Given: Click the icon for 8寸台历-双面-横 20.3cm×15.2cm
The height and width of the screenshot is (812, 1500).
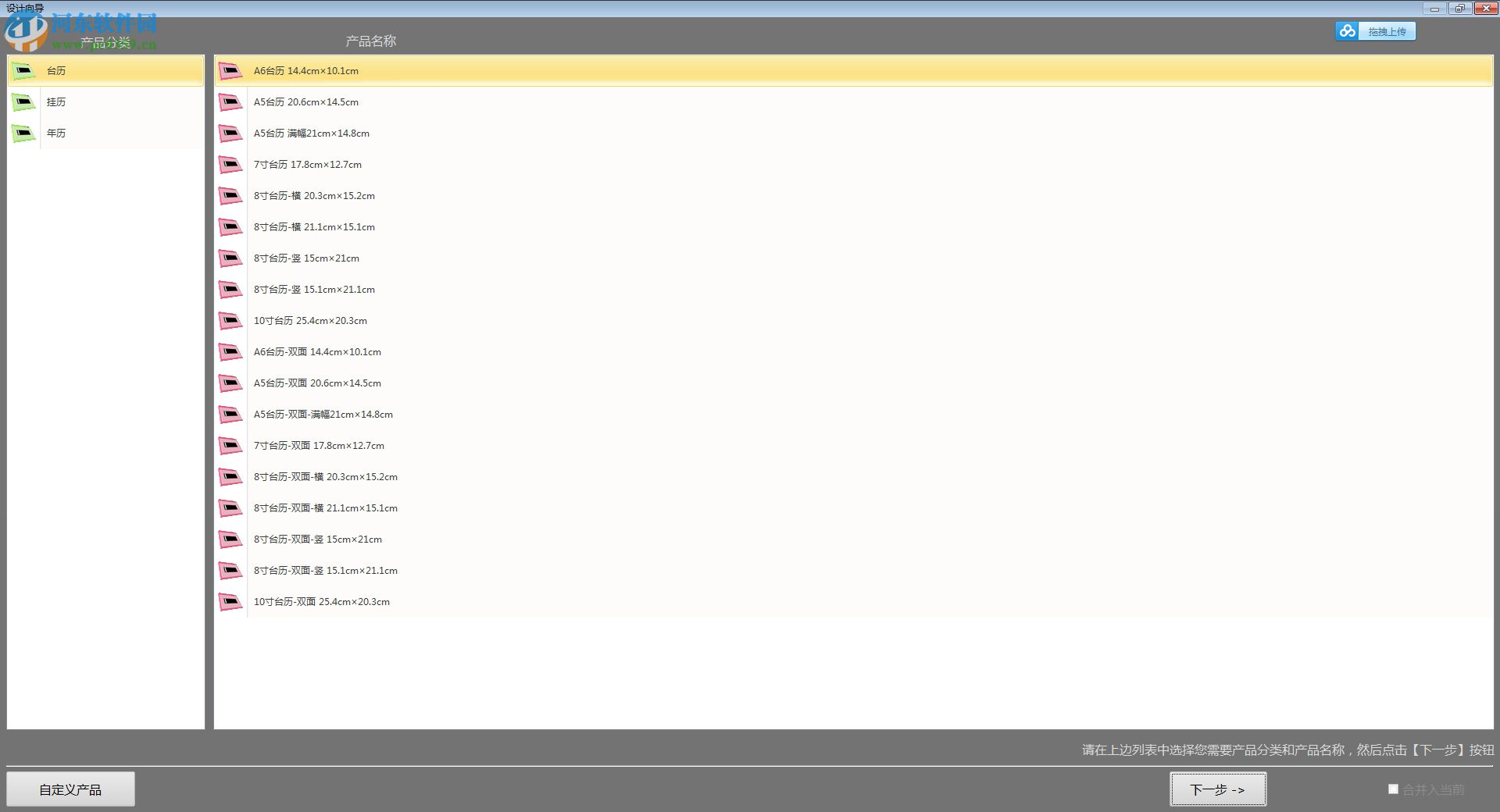Looking at the screenshot, I should (x=230, y=477).
